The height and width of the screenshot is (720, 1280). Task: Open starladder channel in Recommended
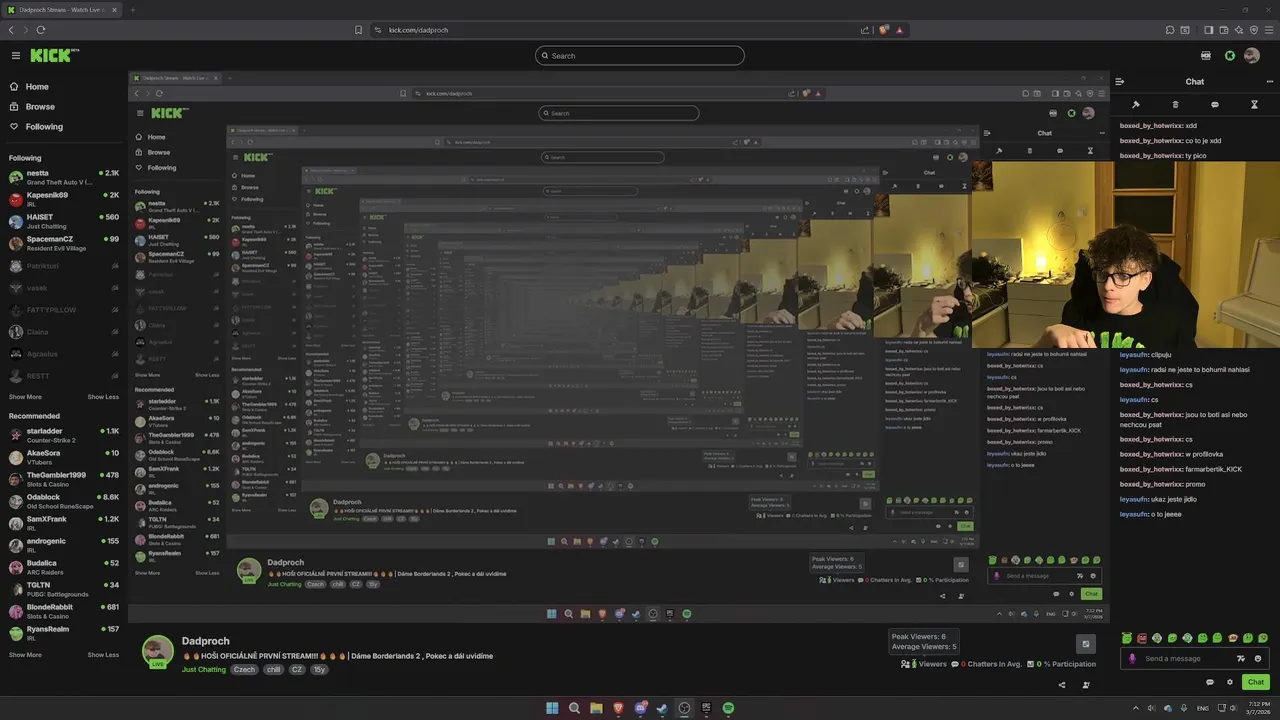coord(64,435)
